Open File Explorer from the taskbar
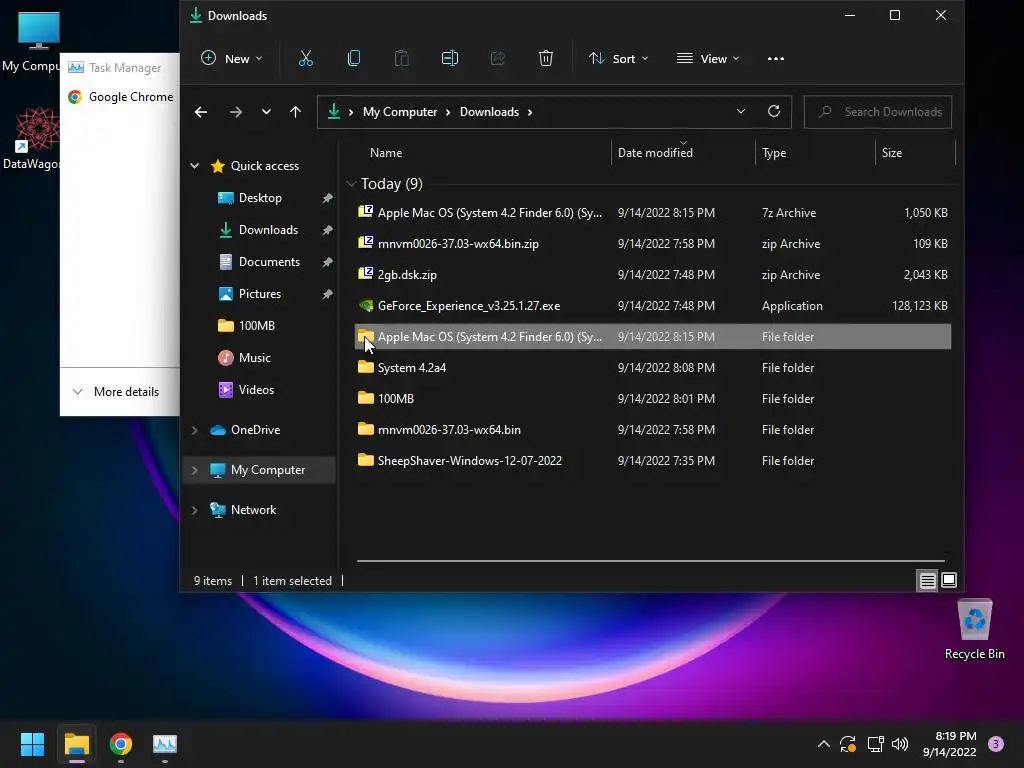1024x768 pixels. click(x=76, y=744)
